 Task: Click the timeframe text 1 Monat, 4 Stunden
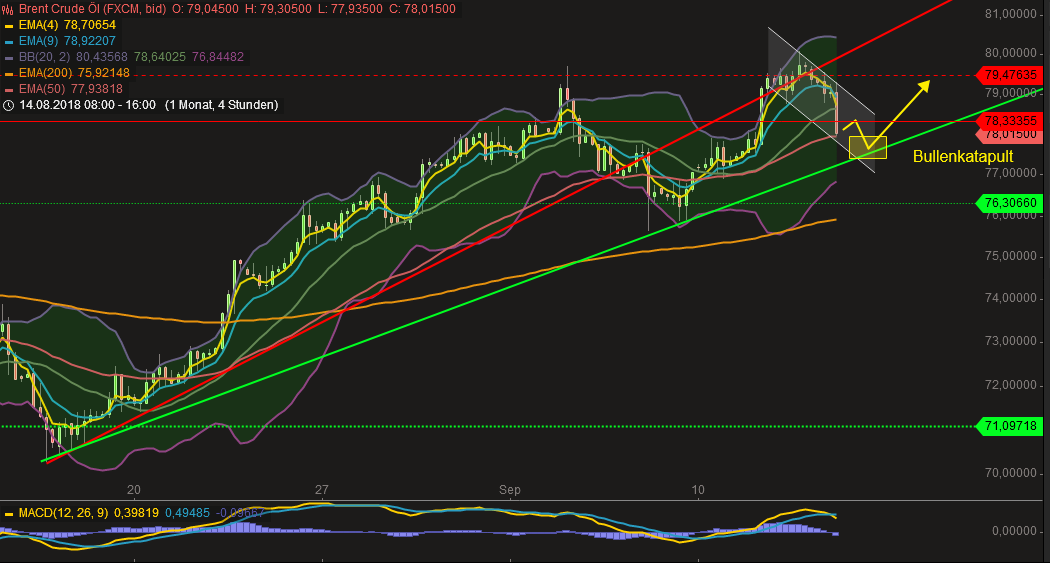coord(222,105)
